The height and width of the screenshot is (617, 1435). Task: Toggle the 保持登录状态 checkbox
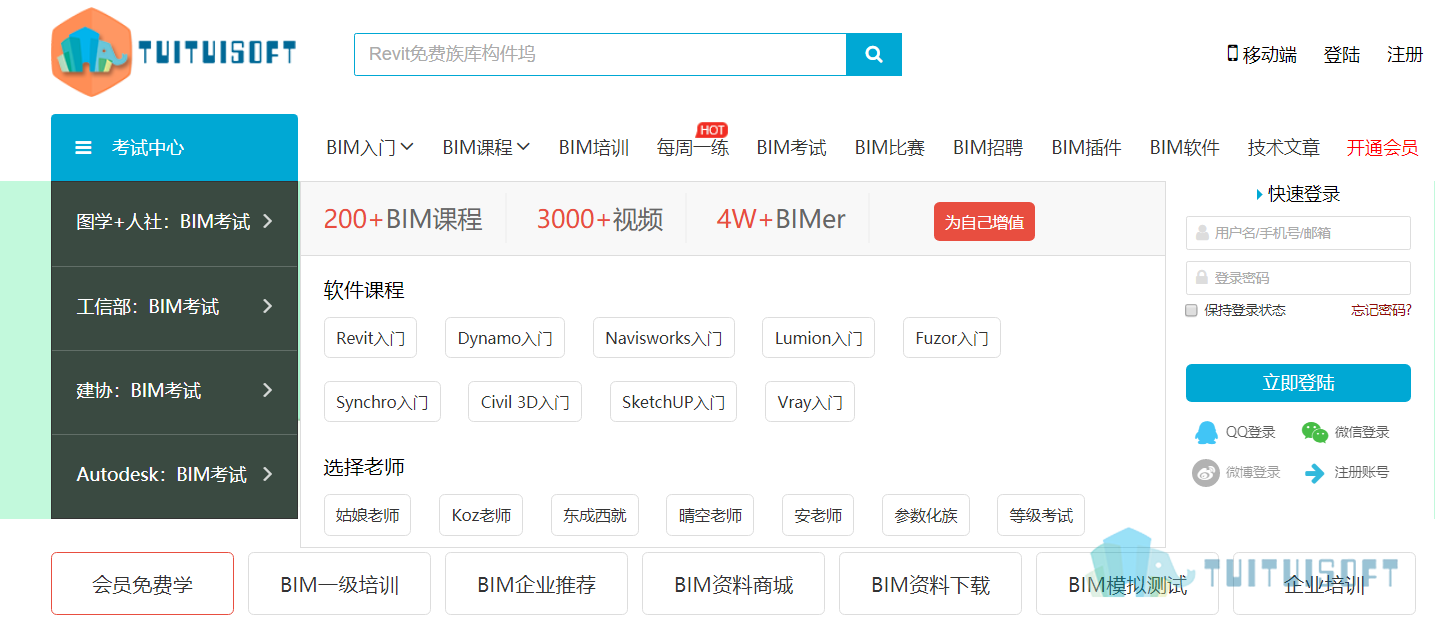coord(1191,310)
